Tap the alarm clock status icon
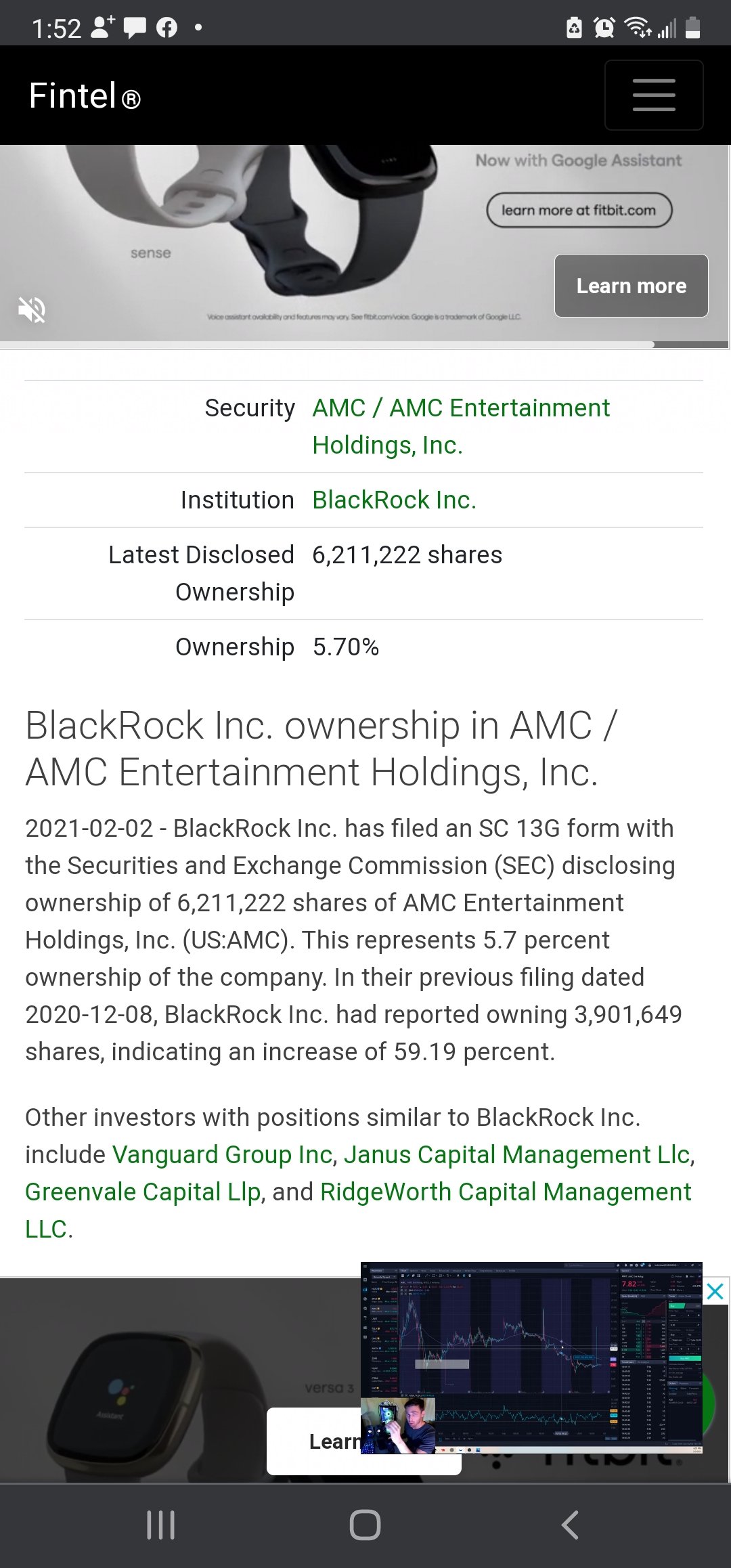This screenshot has width=731, height=1568. [x=604, y=28]
